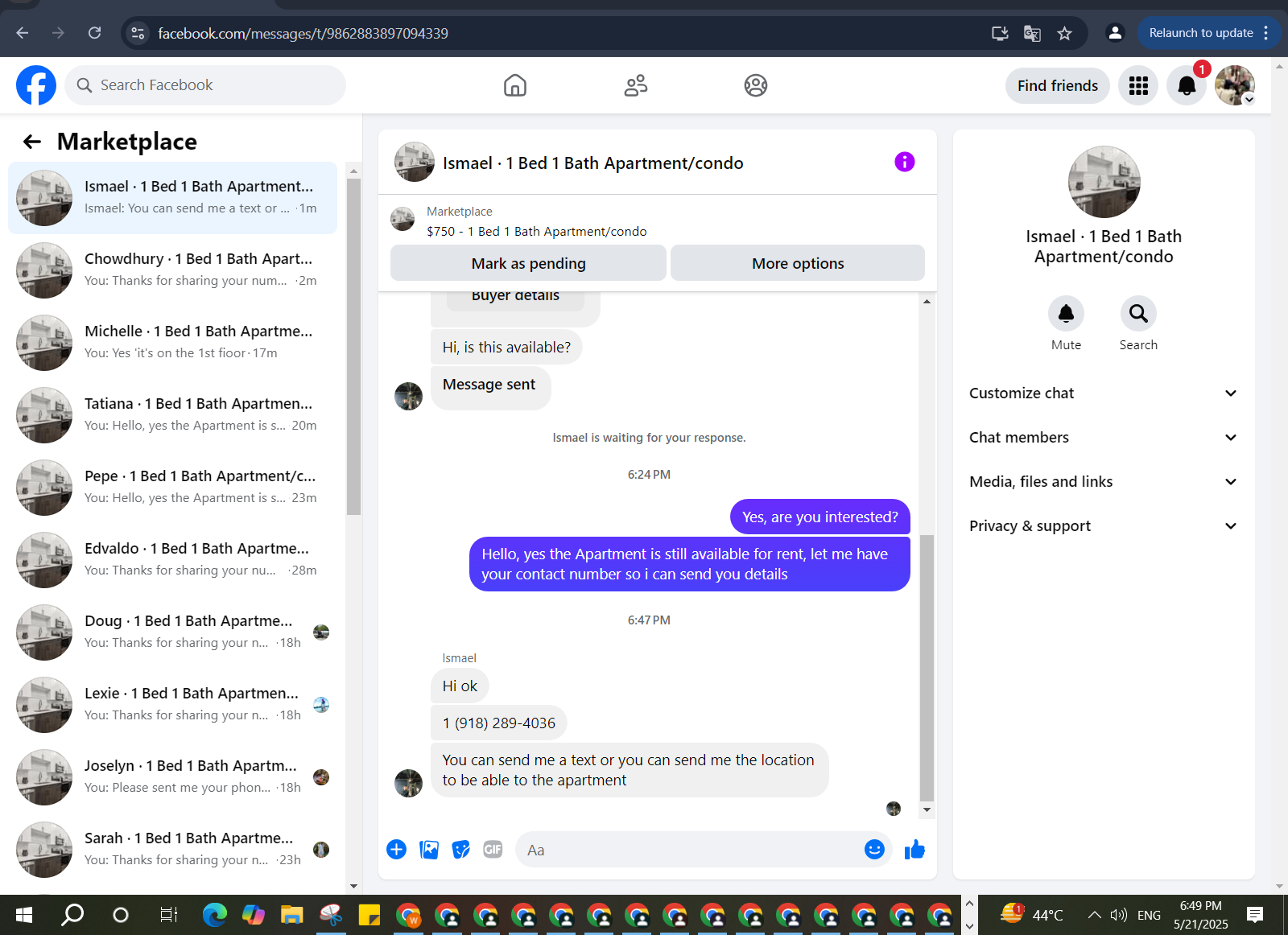Install app icon in address bar
The image size is (1288, 935).
1000,33
